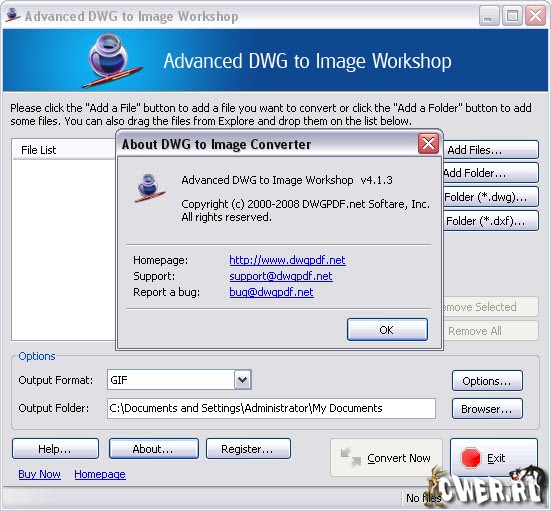This screenshot has height=511, width=551.
Task: Click the Report a bug: label
Action: pos(166,292)
